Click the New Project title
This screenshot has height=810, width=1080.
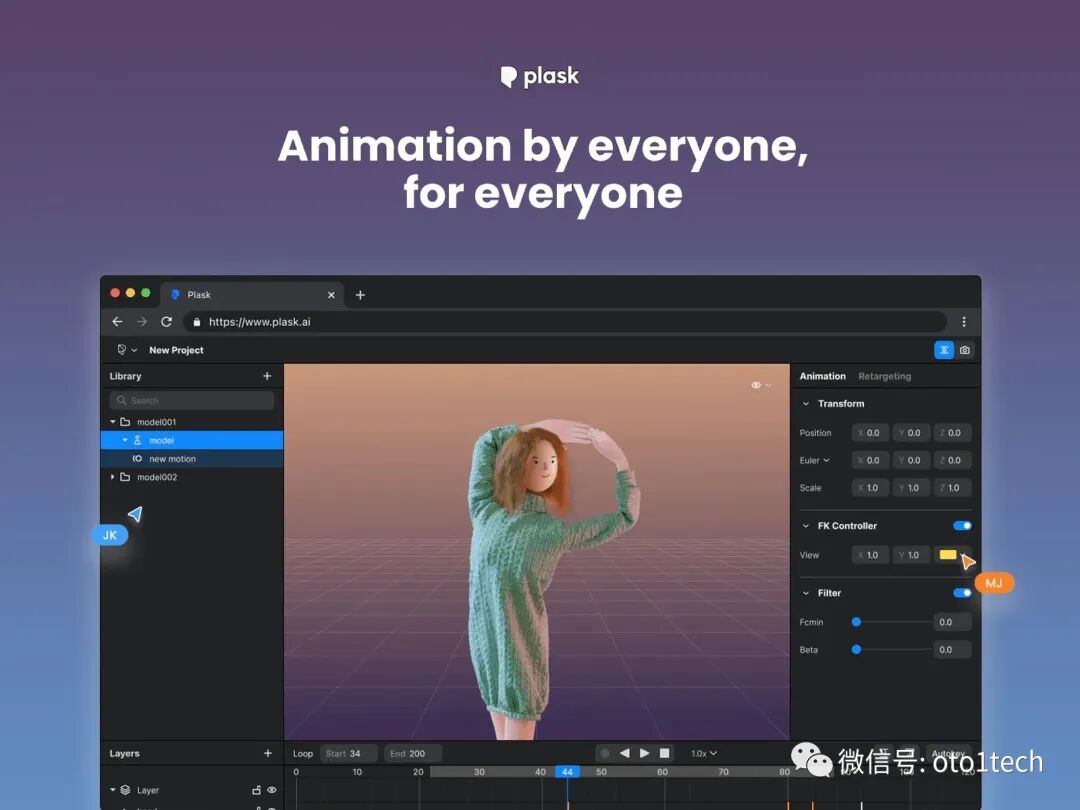(x=176, y=350)
